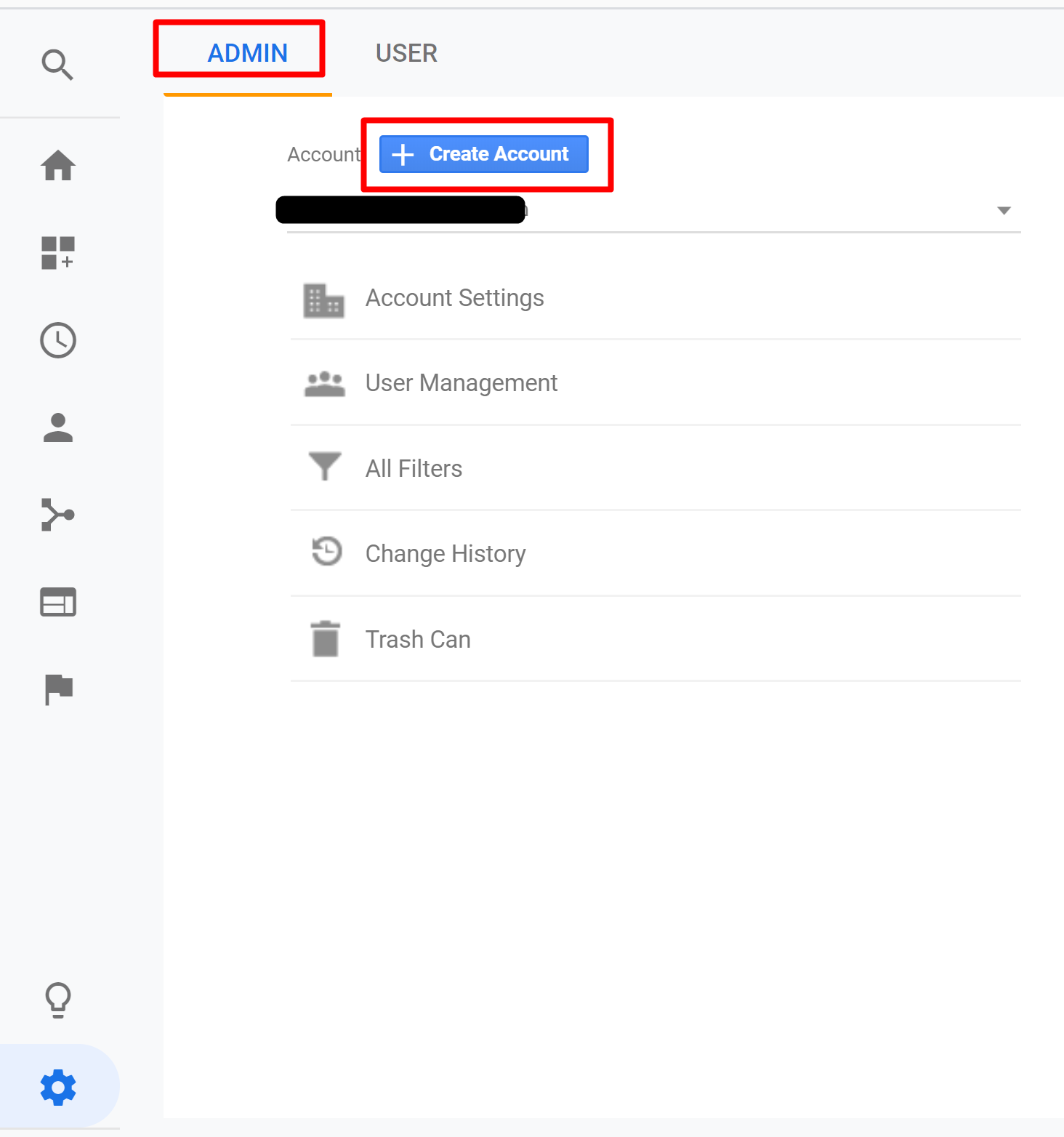Open Conversions reports flag icon
The width and height of the screenshot is (1064, 1137).
pos(59,689)
